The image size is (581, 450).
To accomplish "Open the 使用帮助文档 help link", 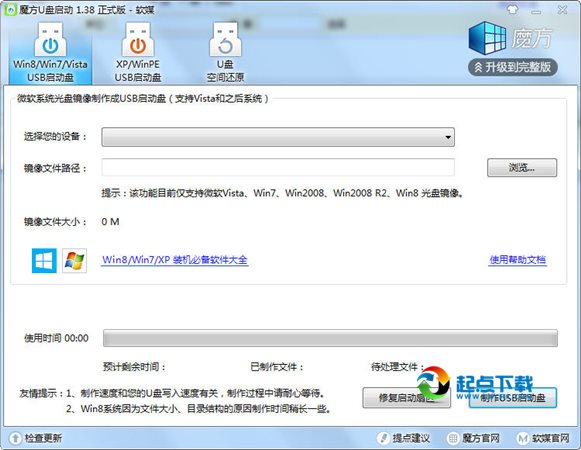I will (518, 260).
